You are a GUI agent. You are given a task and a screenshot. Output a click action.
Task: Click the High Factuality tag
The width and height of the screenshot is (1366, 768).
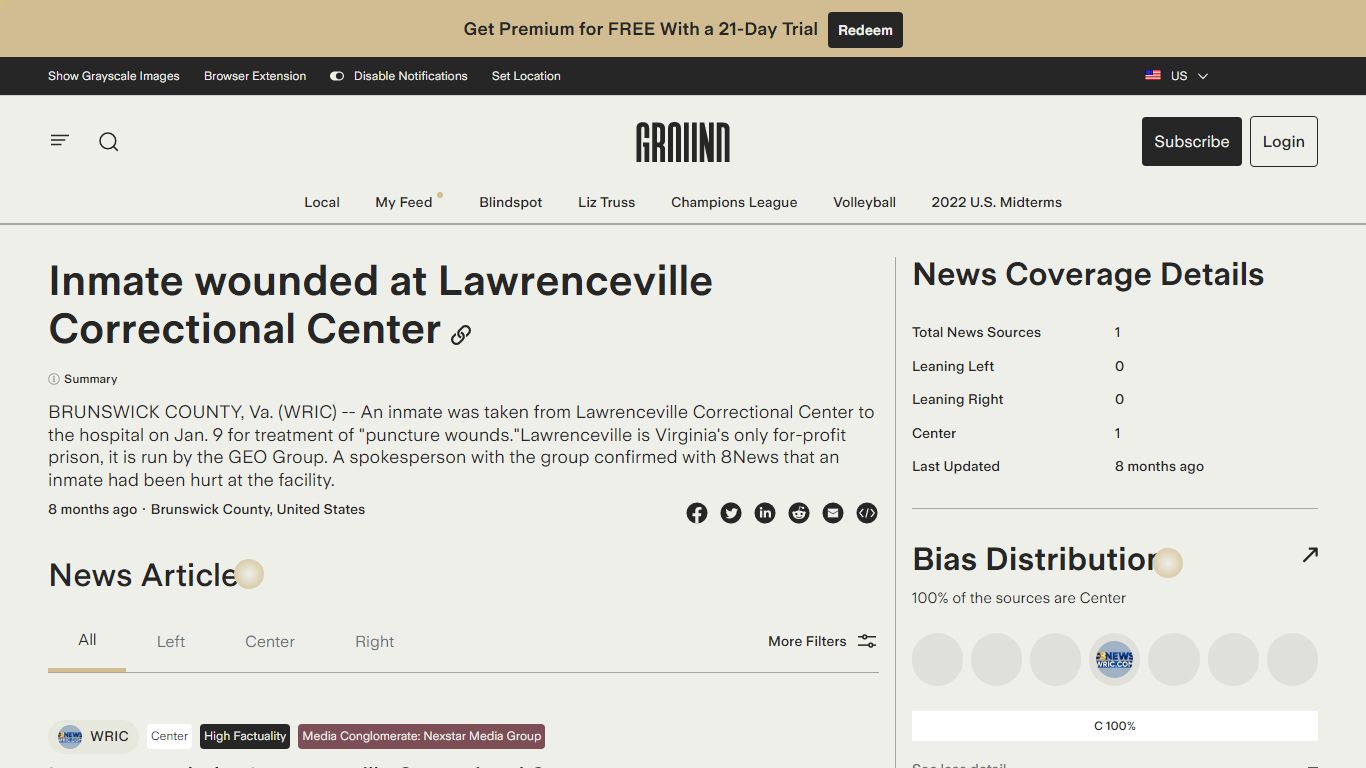[x=245, y=736]
